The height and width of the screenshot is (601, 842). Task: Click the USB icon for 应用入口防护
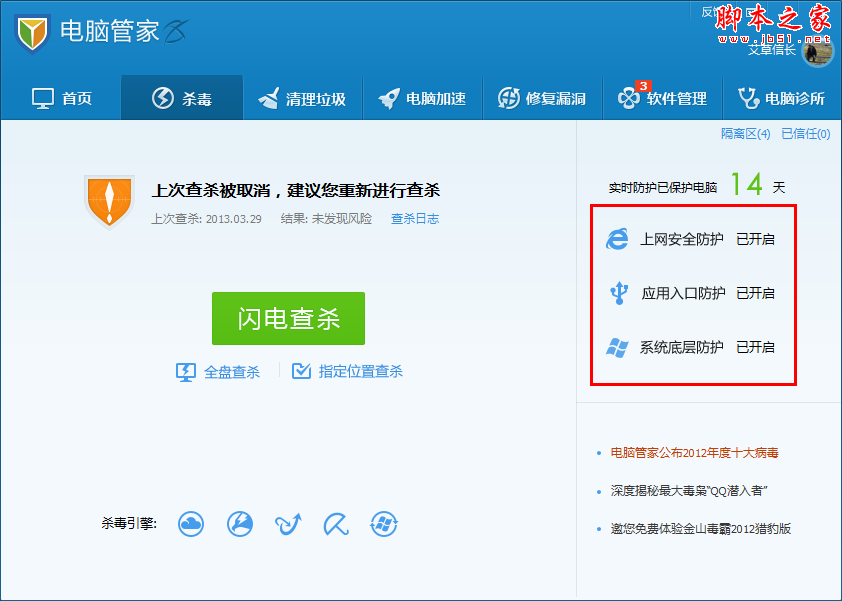point(619,293)
